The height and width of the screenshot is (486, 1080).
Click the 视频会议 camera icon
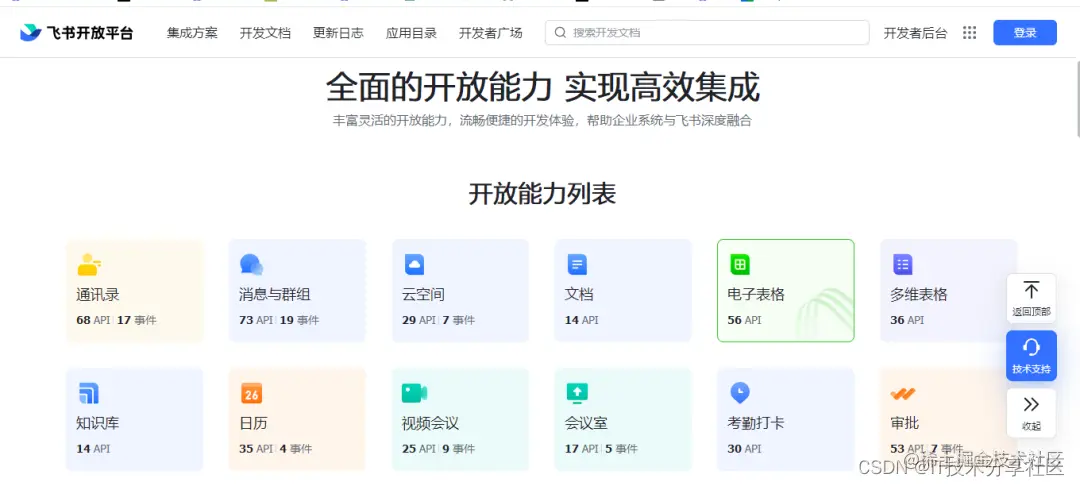point(415,393)
